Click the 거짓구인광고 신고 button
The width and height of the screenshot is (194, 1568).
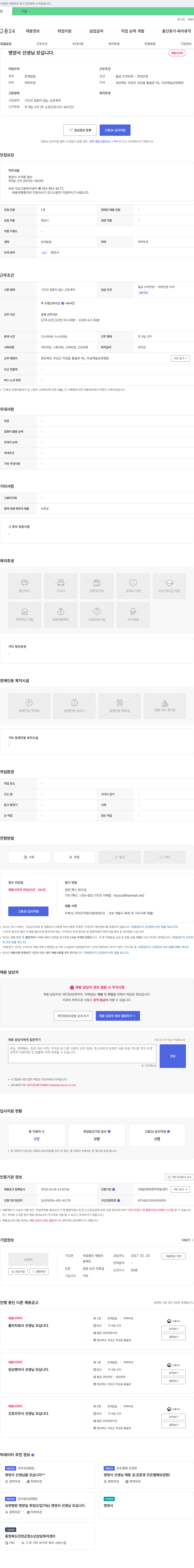tap(179, 1177)
